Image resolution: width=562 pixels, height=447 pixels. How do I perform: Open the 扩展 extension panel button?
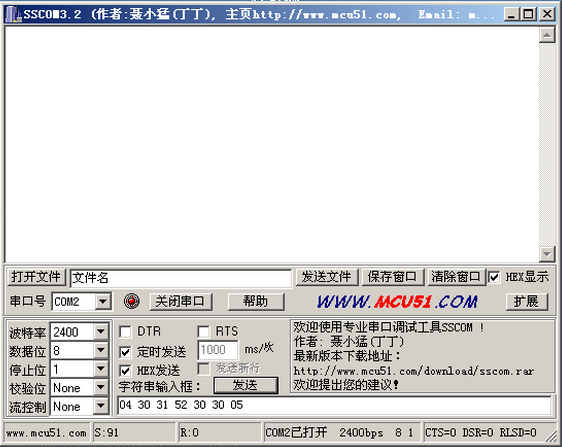pyautogui.click(x=527, y=301)
